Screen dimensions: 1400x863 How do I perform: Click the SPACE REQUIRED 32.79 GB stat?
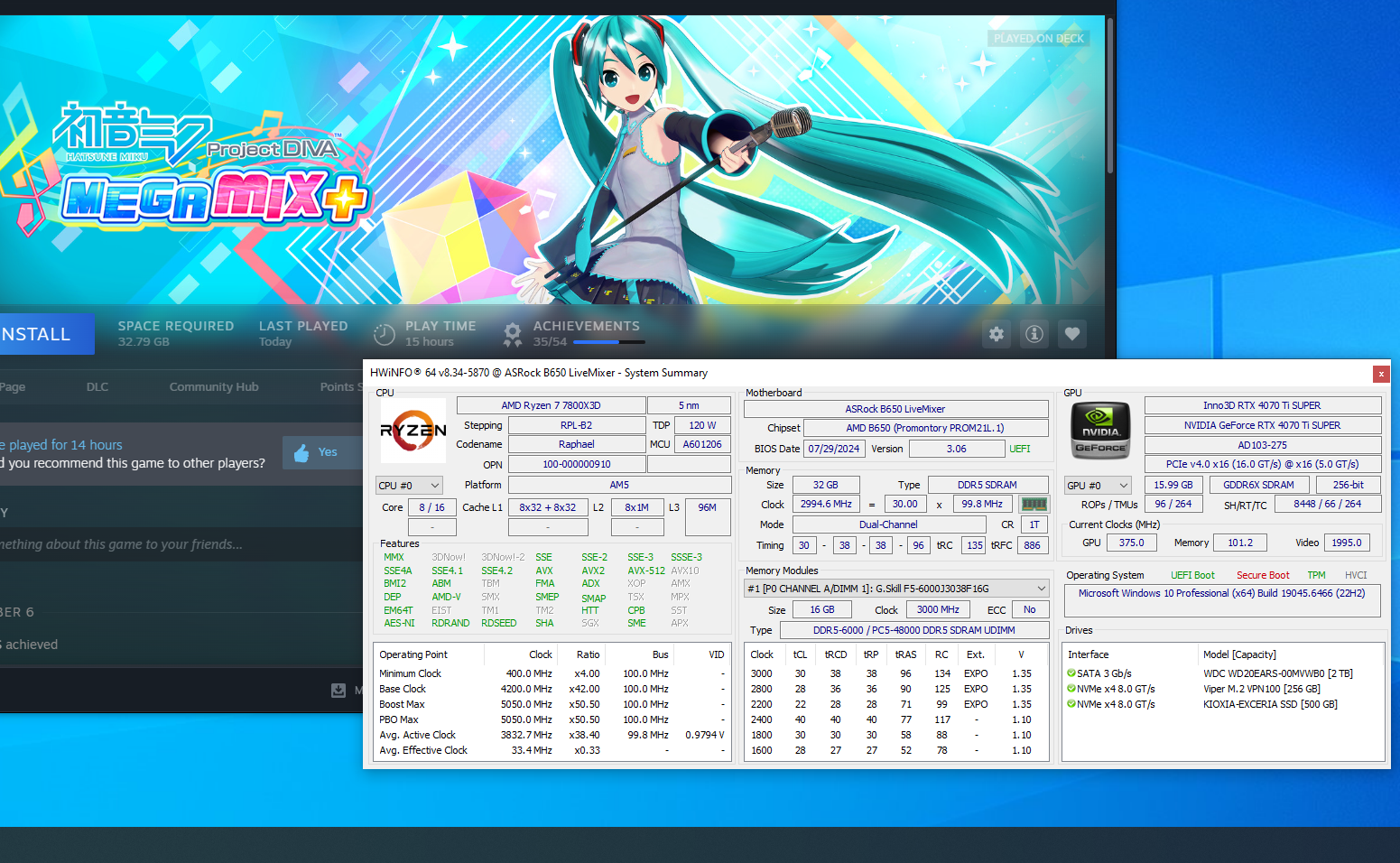tap(176, 333)
